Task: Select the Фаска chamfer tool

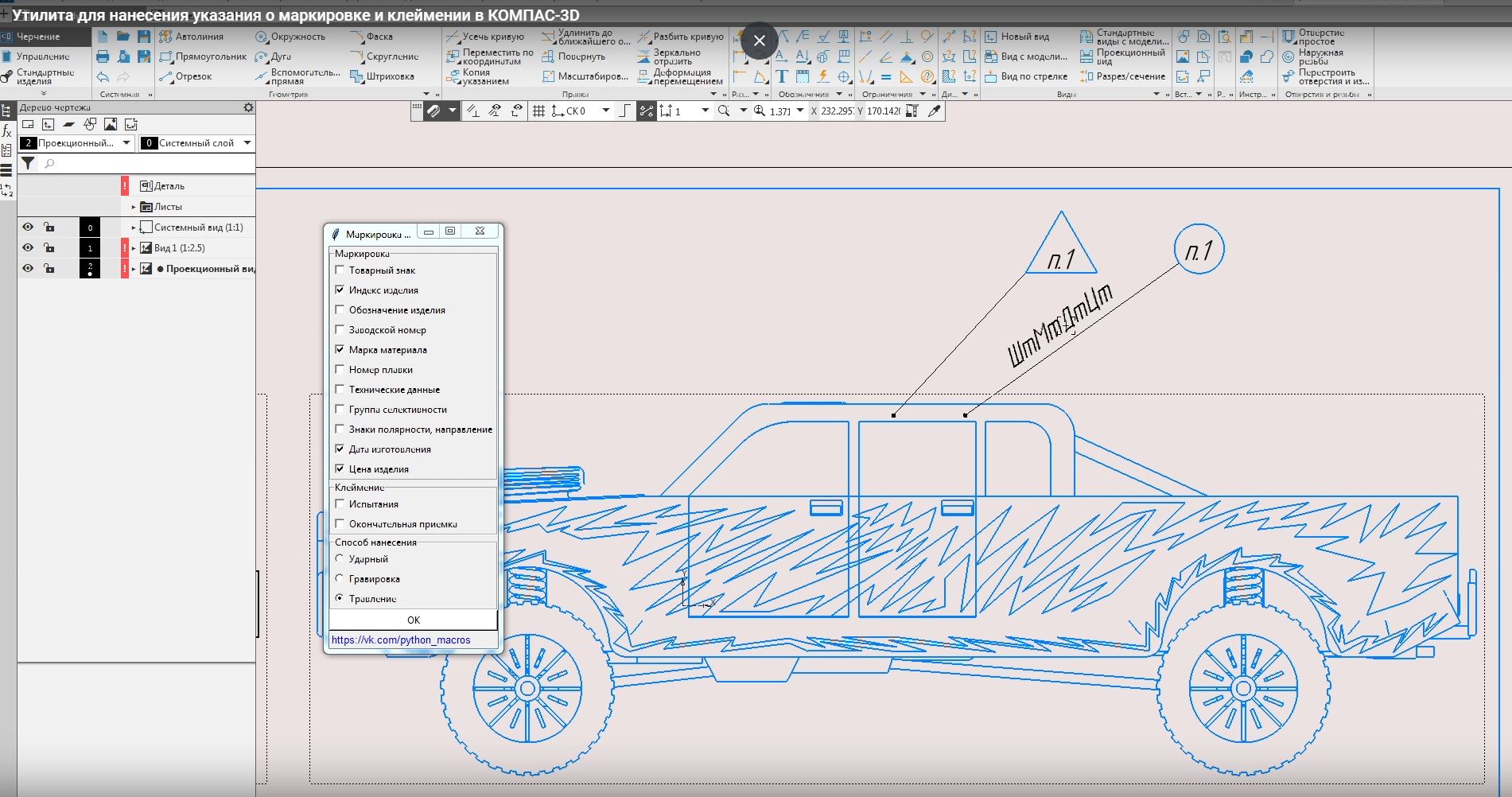Action: tap(371, 37)
